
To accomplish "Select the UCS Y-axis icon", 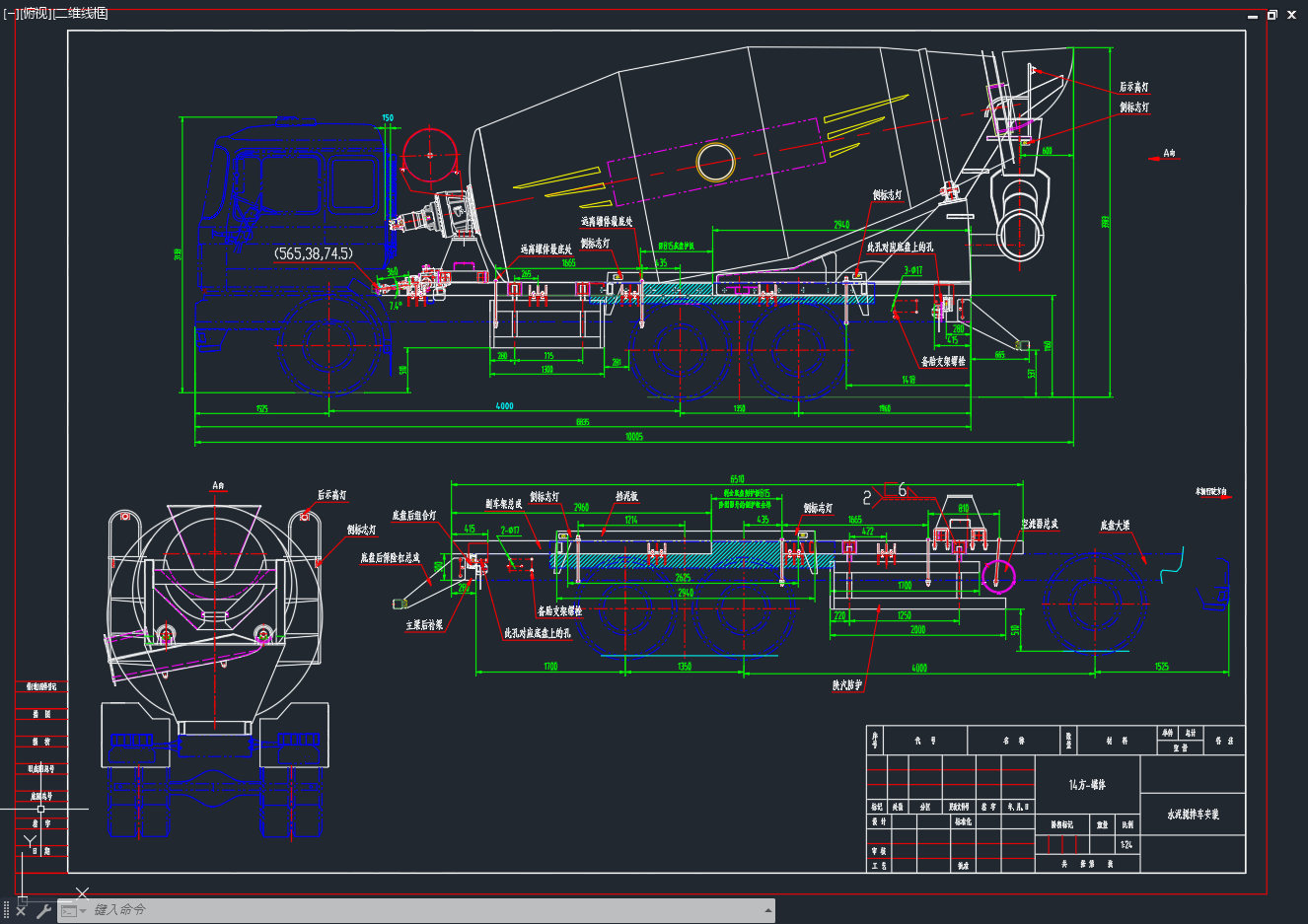I will point(30,841).
